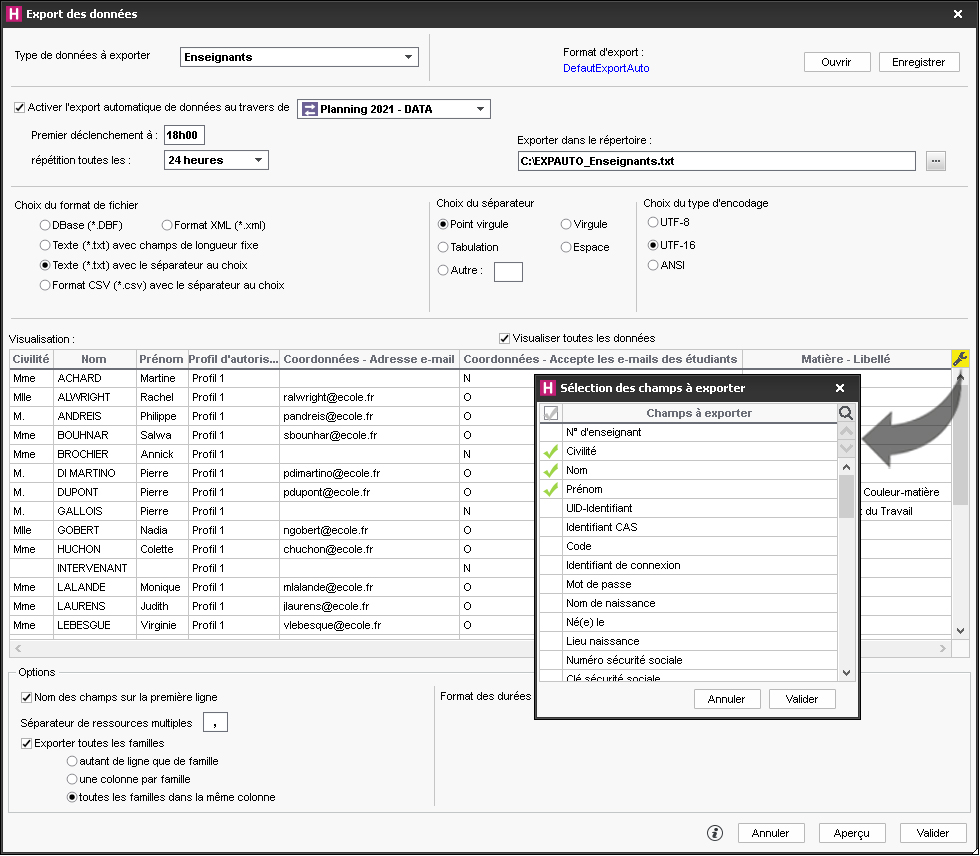
Task: Click Enregistrer button
Action: 919,62
